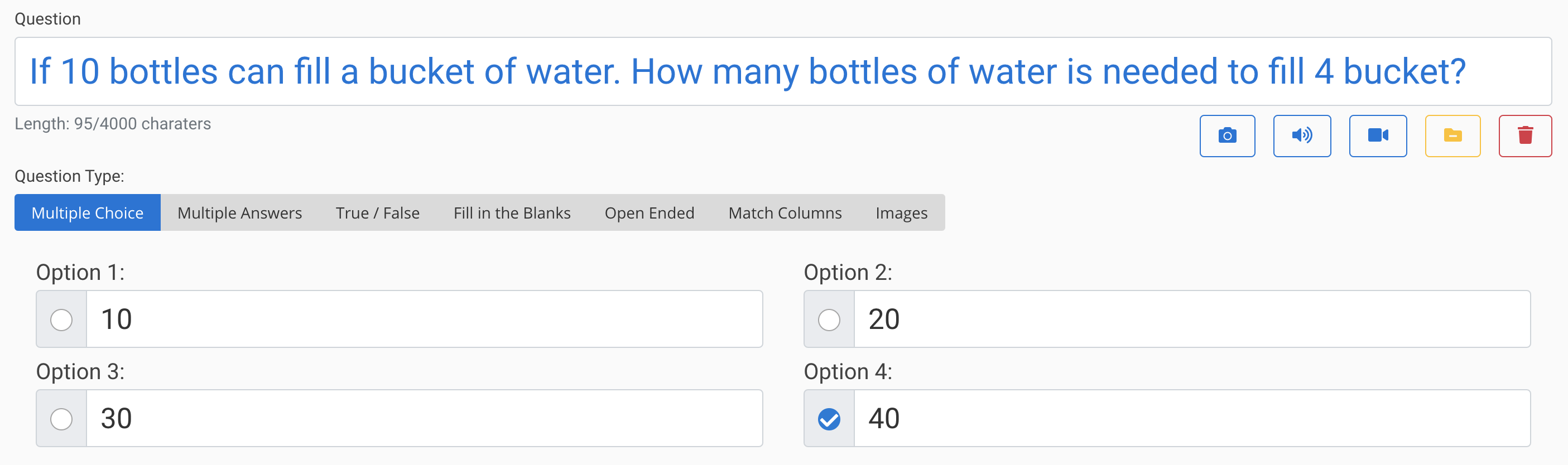Click the video camera icon
Screen dimensions: 1568x465
[x=1378, y=135]
